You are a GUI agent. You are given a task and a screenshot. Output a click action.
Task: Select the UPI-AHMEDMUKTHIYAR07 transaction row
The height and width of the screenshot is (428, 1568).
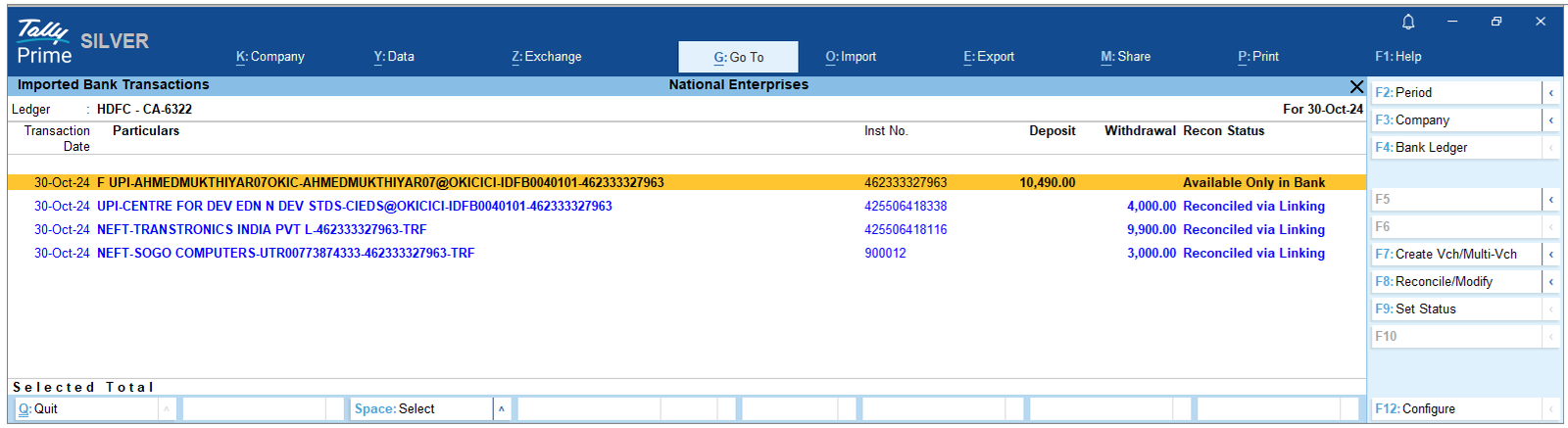click(686, 182)
